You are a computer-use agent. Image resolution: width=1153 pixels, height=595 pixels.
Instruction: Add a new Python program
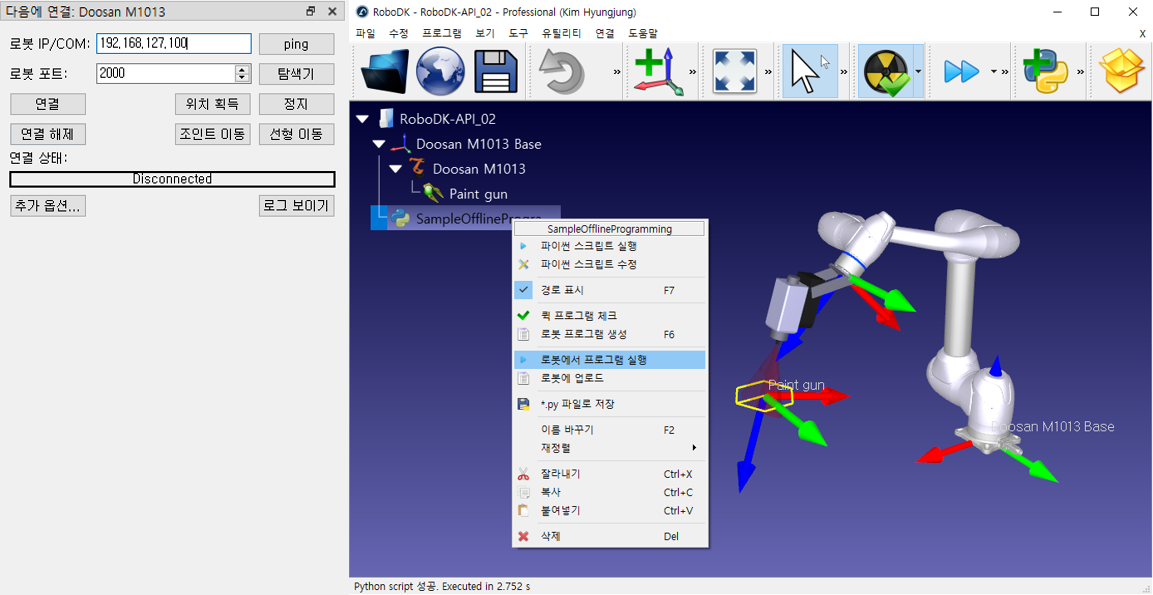click(x=1047, y=71)
